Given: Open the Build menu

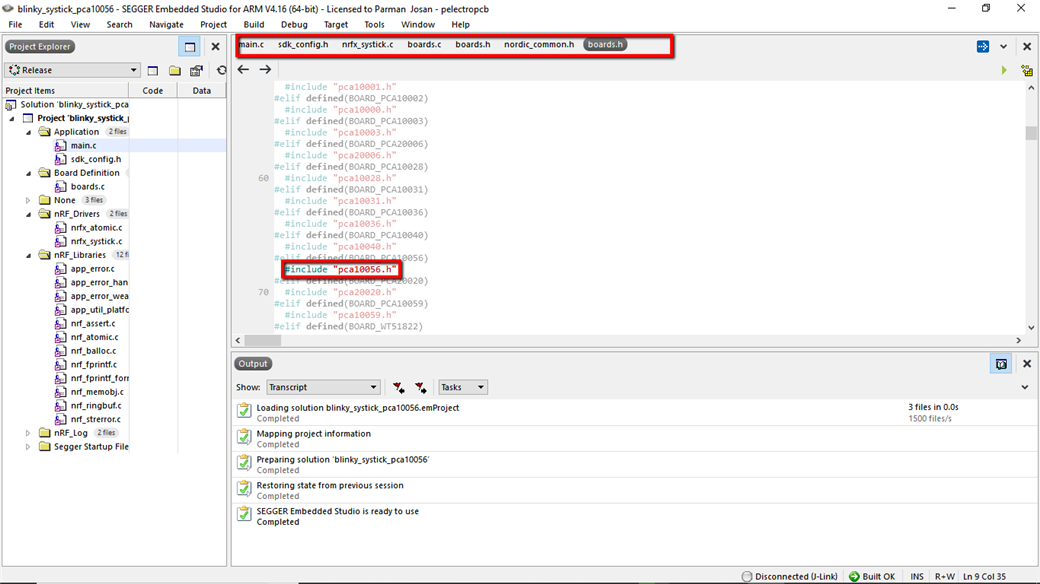Looking at the screenshot, I should coord(254,24).
